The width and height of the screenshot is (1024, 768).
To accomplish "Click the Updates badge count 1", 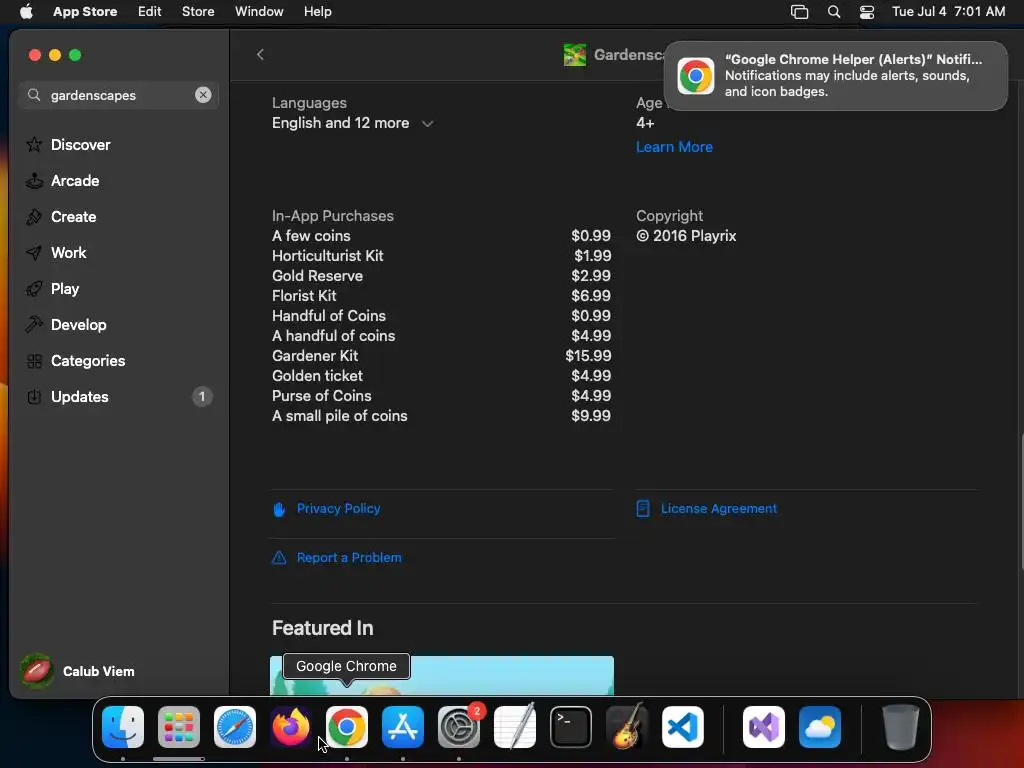I will (x=202, y=396).
